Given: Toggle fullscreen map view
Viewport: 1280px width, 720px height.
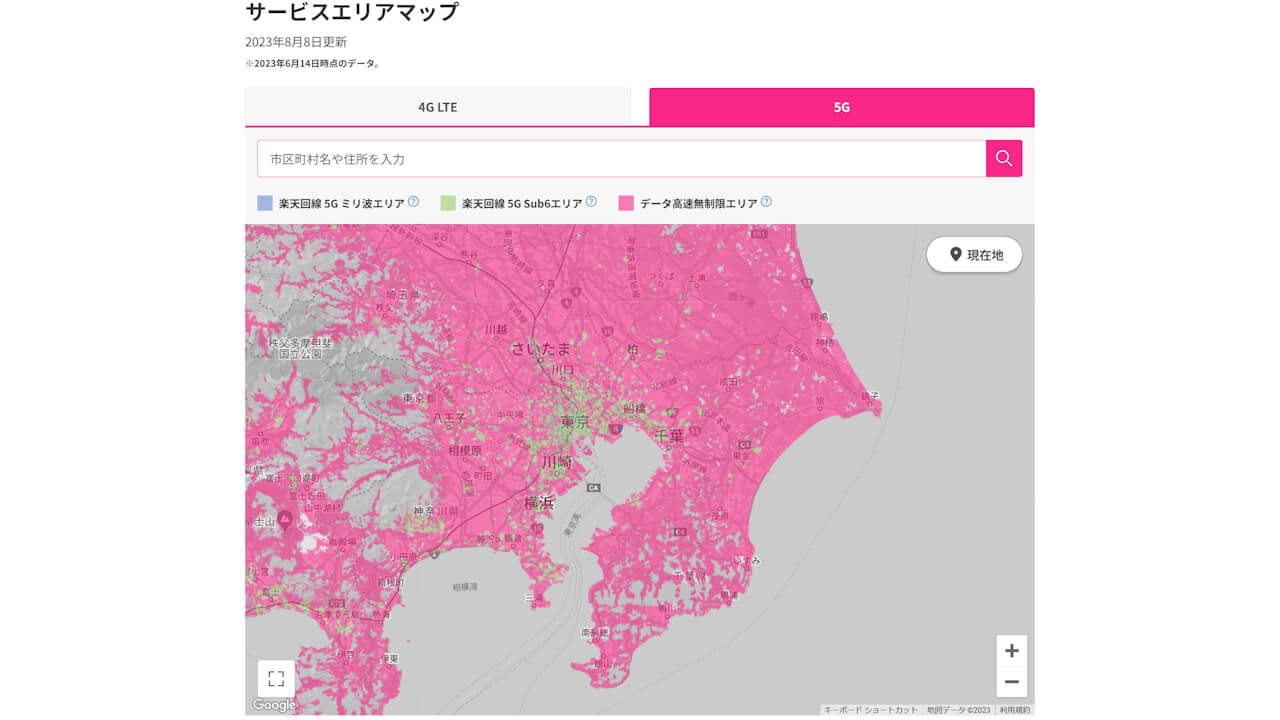Looking at the screenshot, I should 275,678.
